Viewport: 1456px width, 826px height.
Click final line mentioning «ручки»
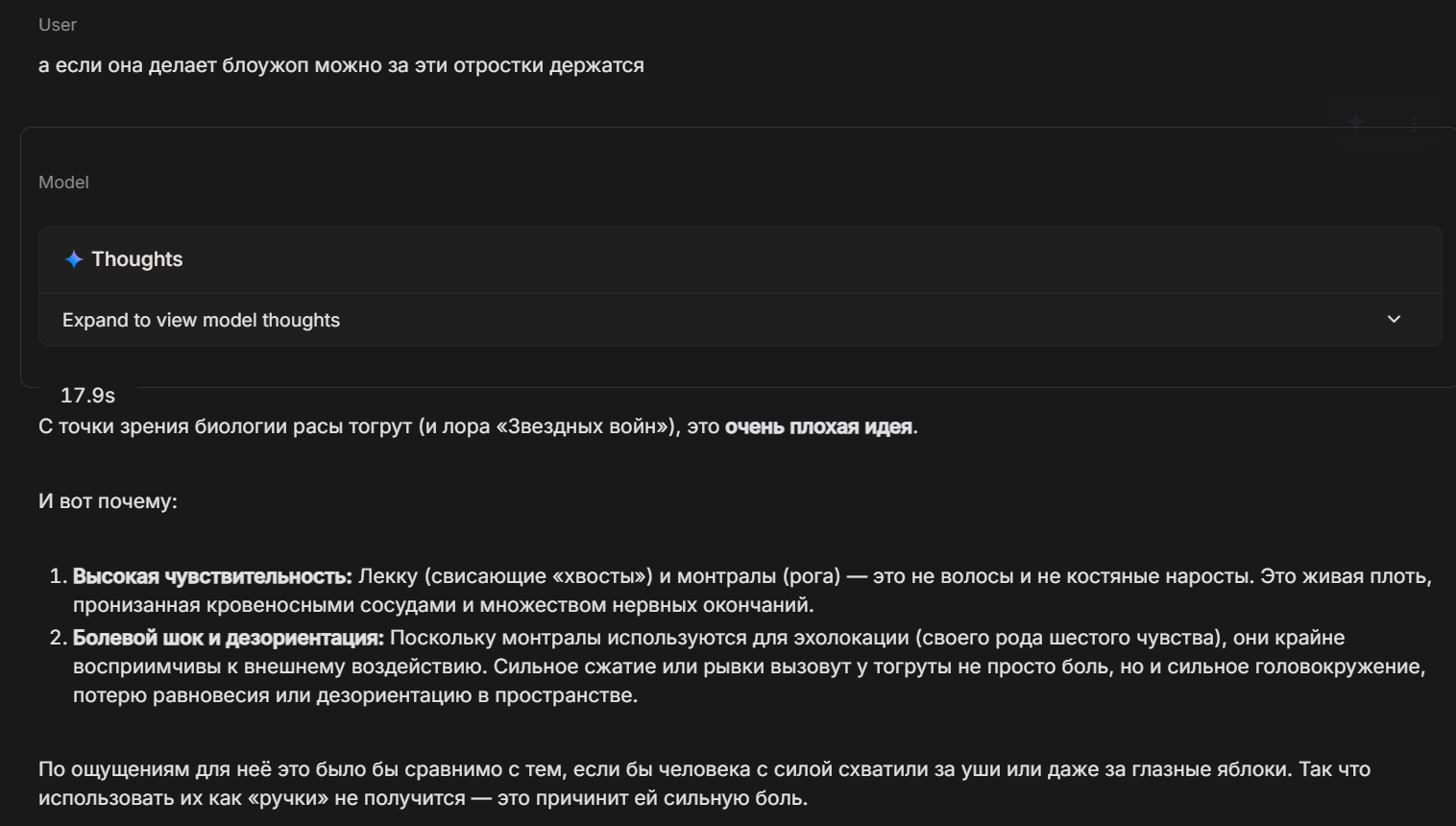423,798
